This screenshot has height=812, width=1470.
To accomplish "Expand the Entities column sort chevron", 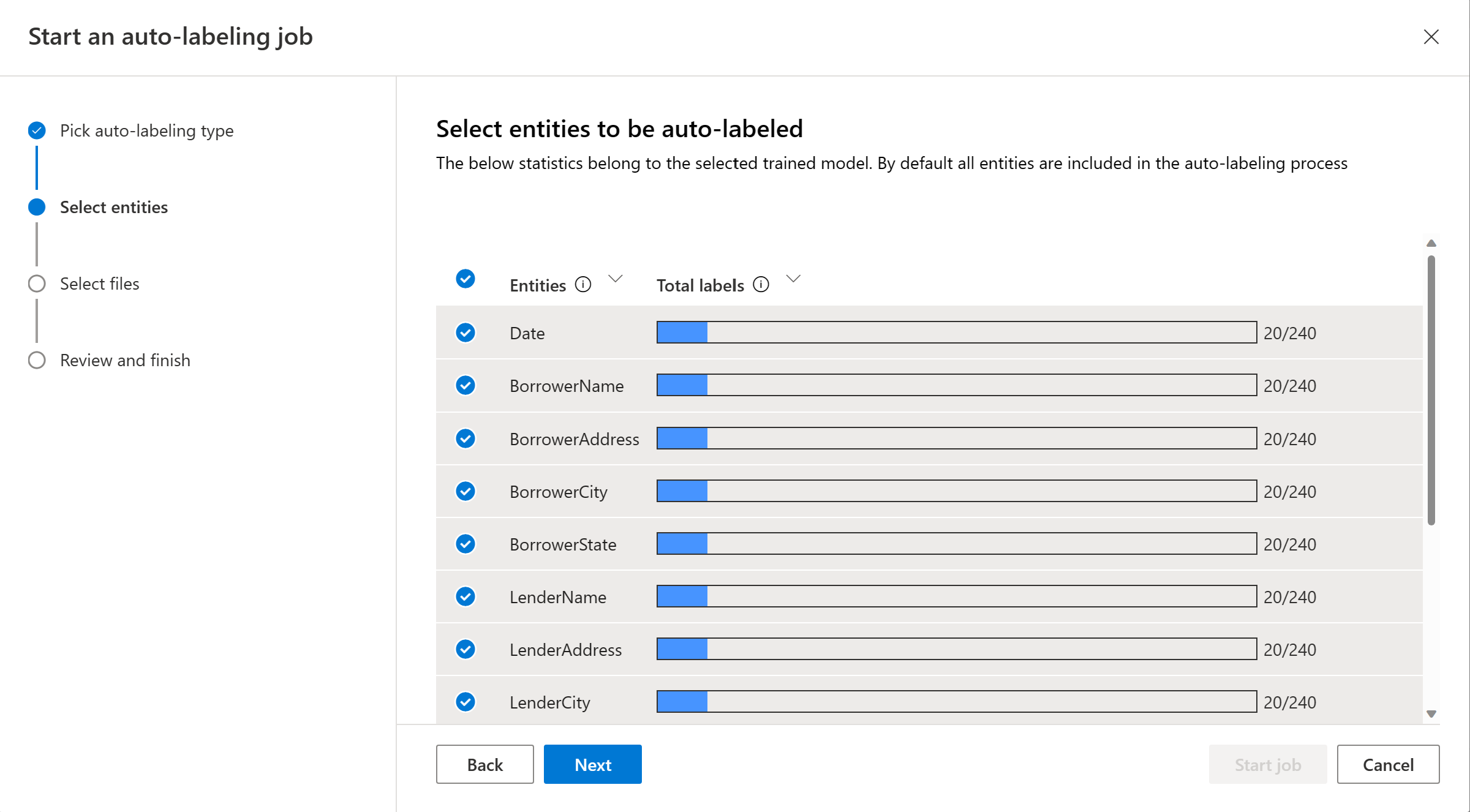I will click(615, 279).
